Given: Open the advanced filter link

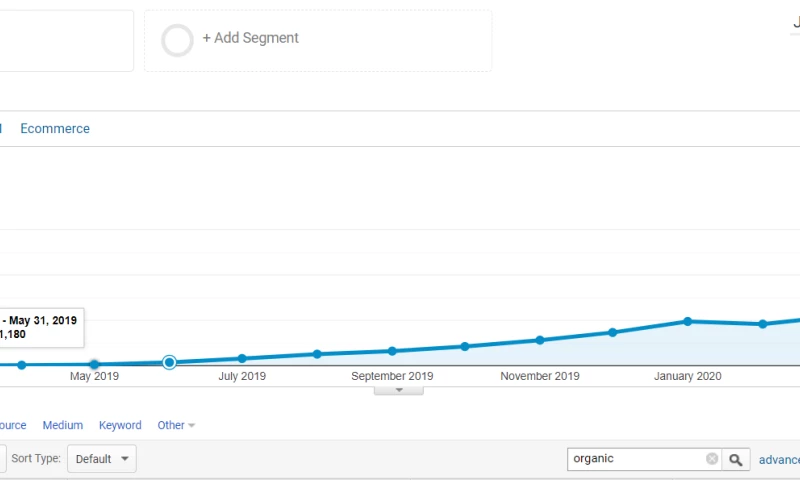Looking at the screenshot, I should [x=780, y=460].
